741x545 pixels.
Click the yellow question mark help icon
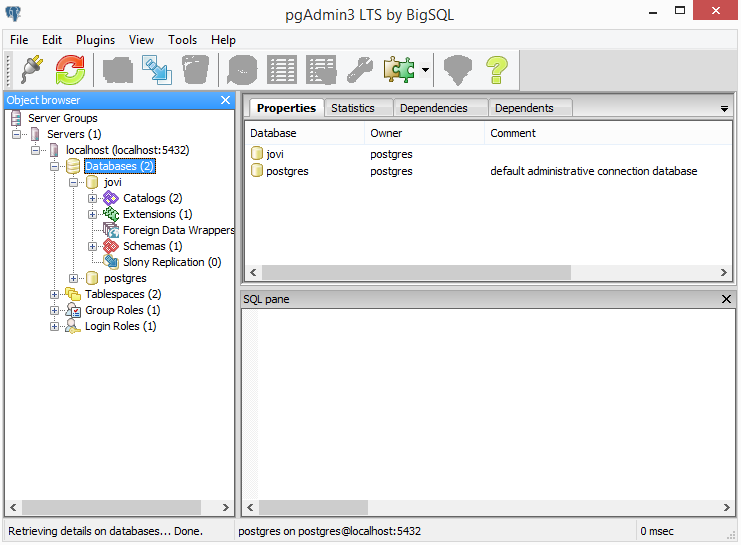tap(497, 70)
